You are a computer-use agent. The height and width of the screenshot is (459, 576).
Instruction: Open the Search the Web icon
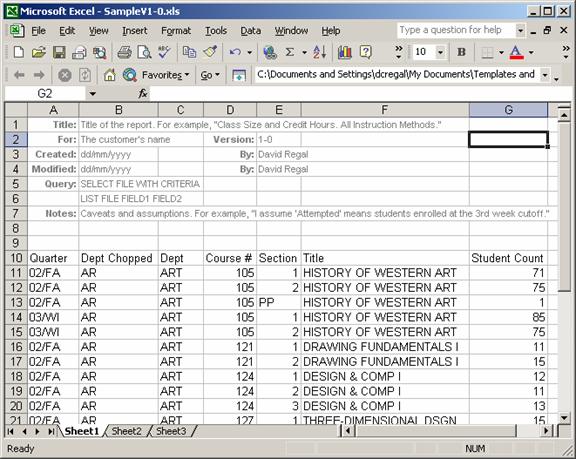[130, 75]
